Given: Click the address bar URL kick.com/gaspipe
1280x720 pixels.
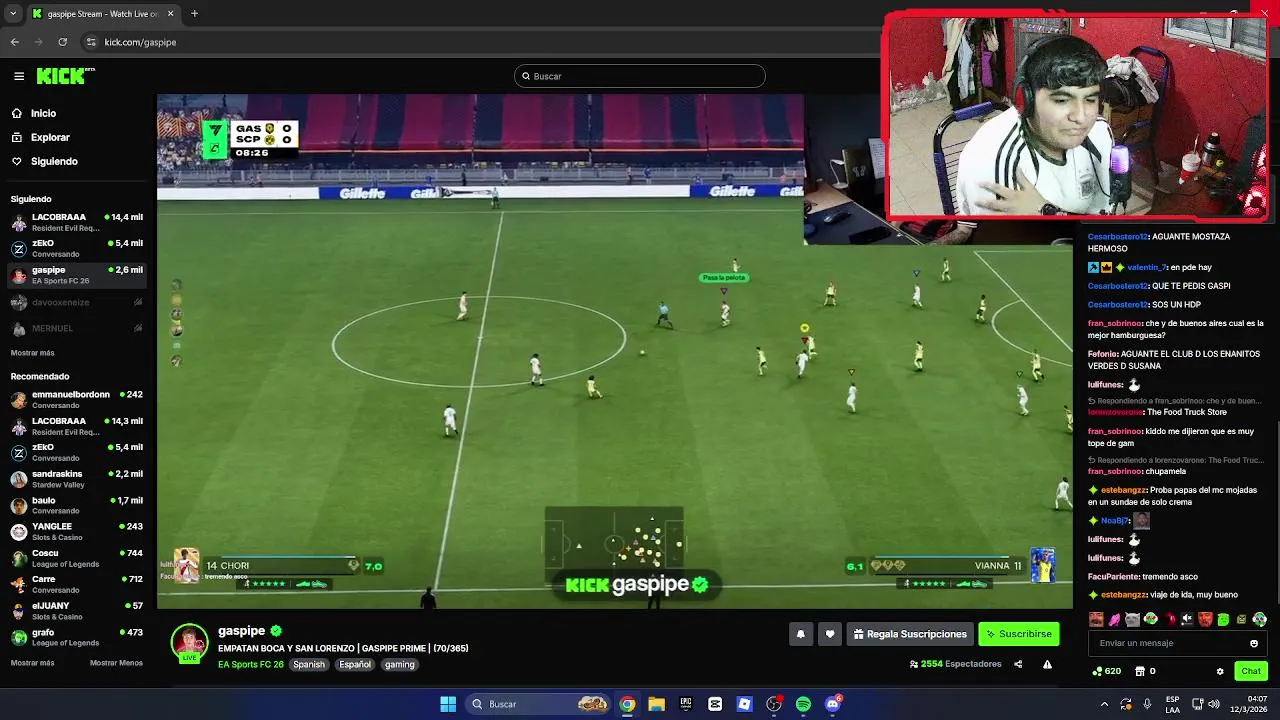Looking at the screenshot, I should pos(140,42).
